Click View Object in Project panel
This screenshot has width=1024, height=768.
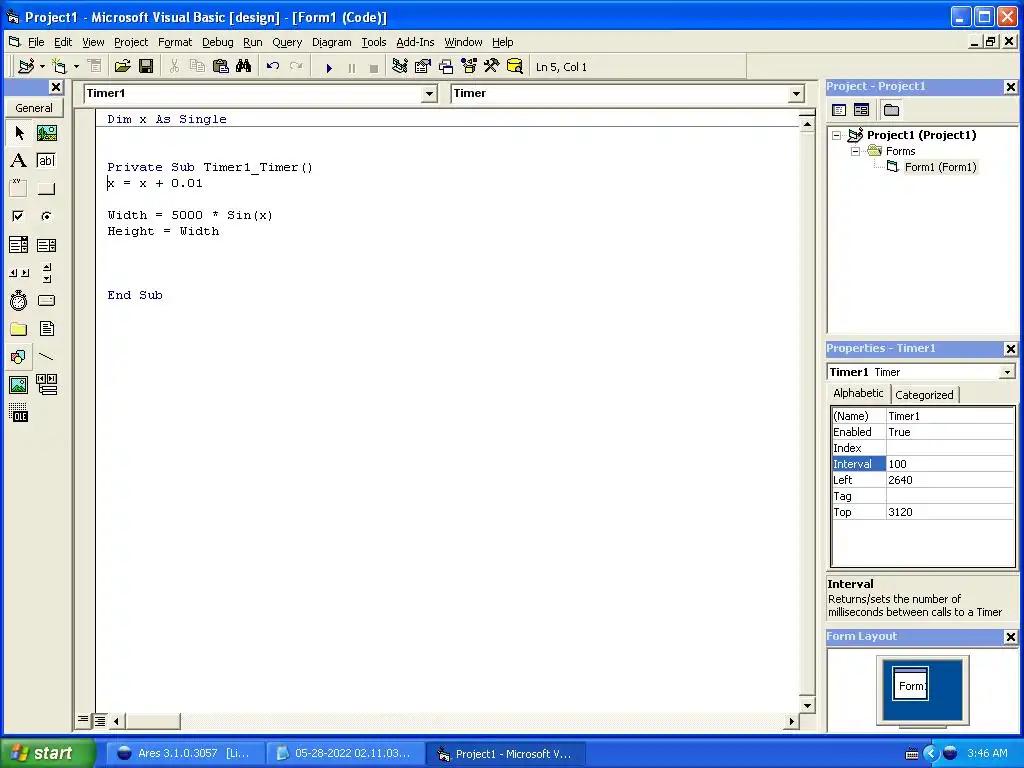click(x=861, y=110)
